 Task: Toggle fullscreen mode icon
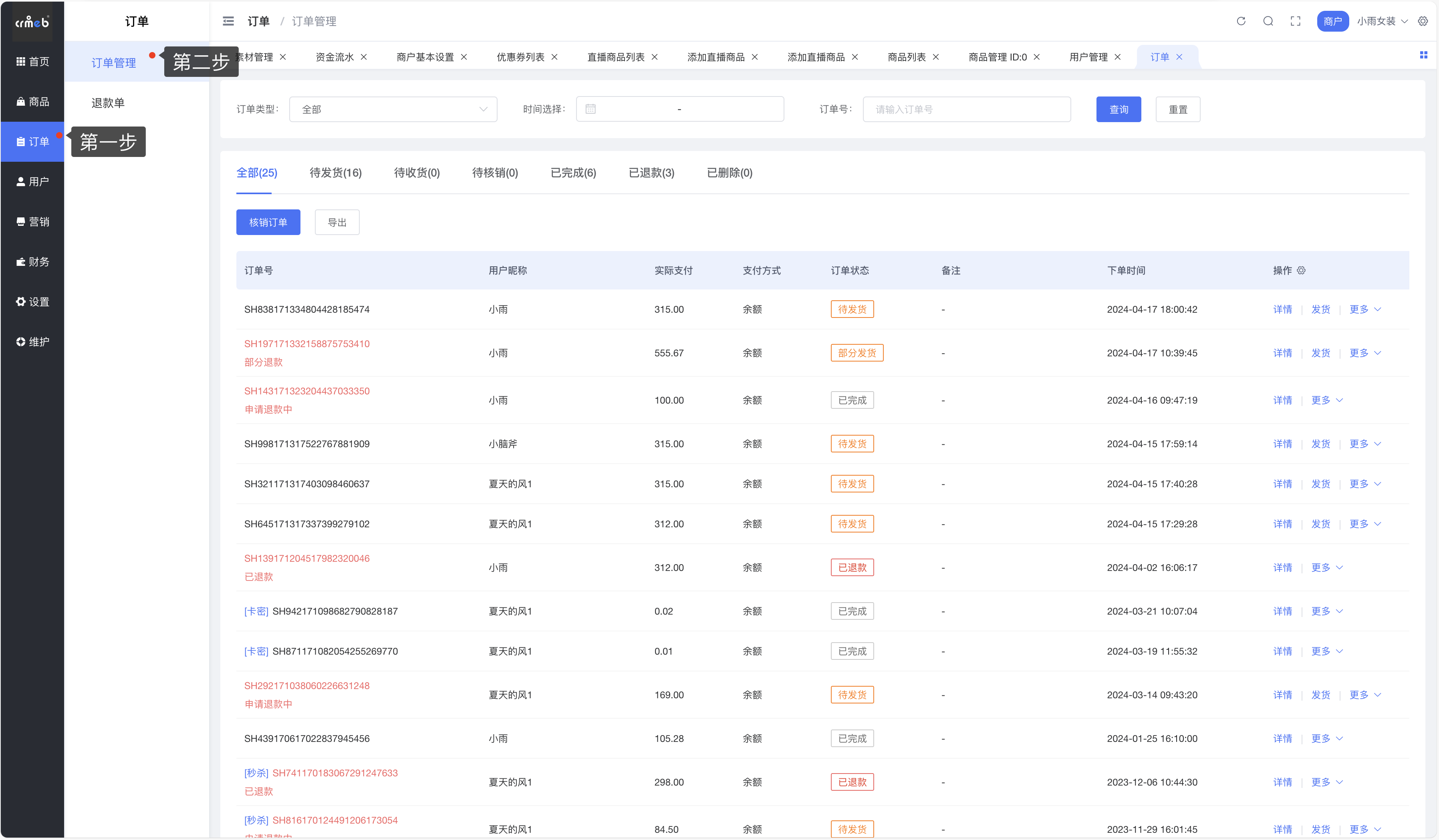(1296, 21)
